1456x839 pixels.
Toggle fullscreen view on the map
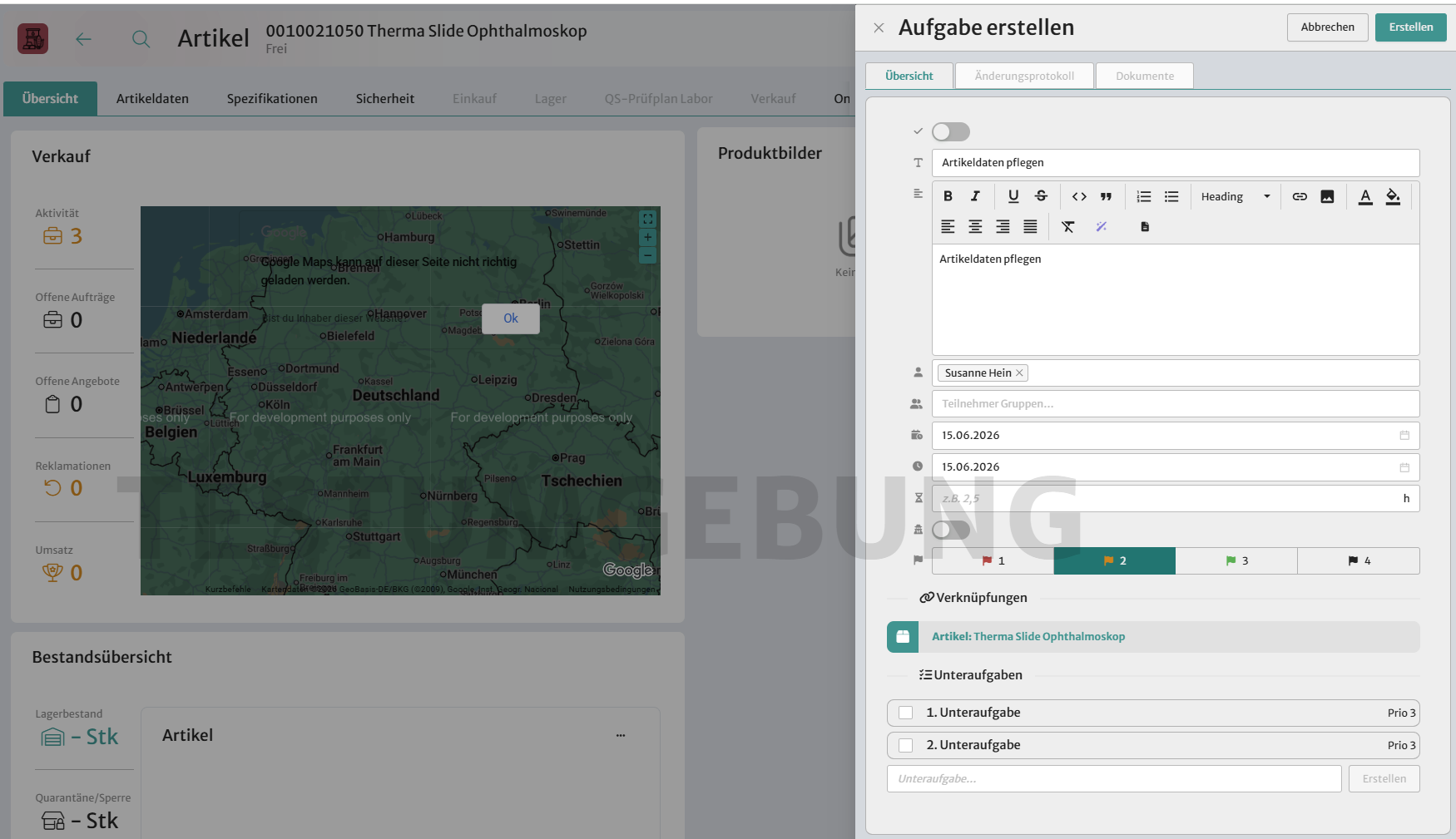647,219
